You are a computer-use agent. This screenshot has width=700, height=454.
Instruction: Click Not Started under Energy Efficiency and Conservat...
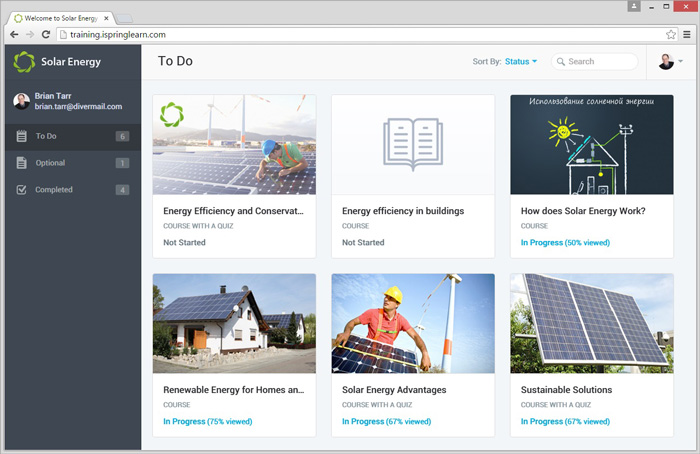tap(184, 242)
